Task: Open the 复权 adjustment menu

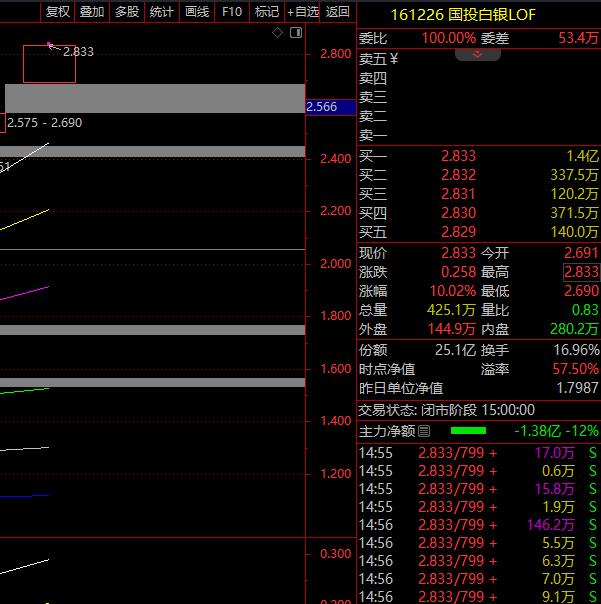Action: click(58, 12)
